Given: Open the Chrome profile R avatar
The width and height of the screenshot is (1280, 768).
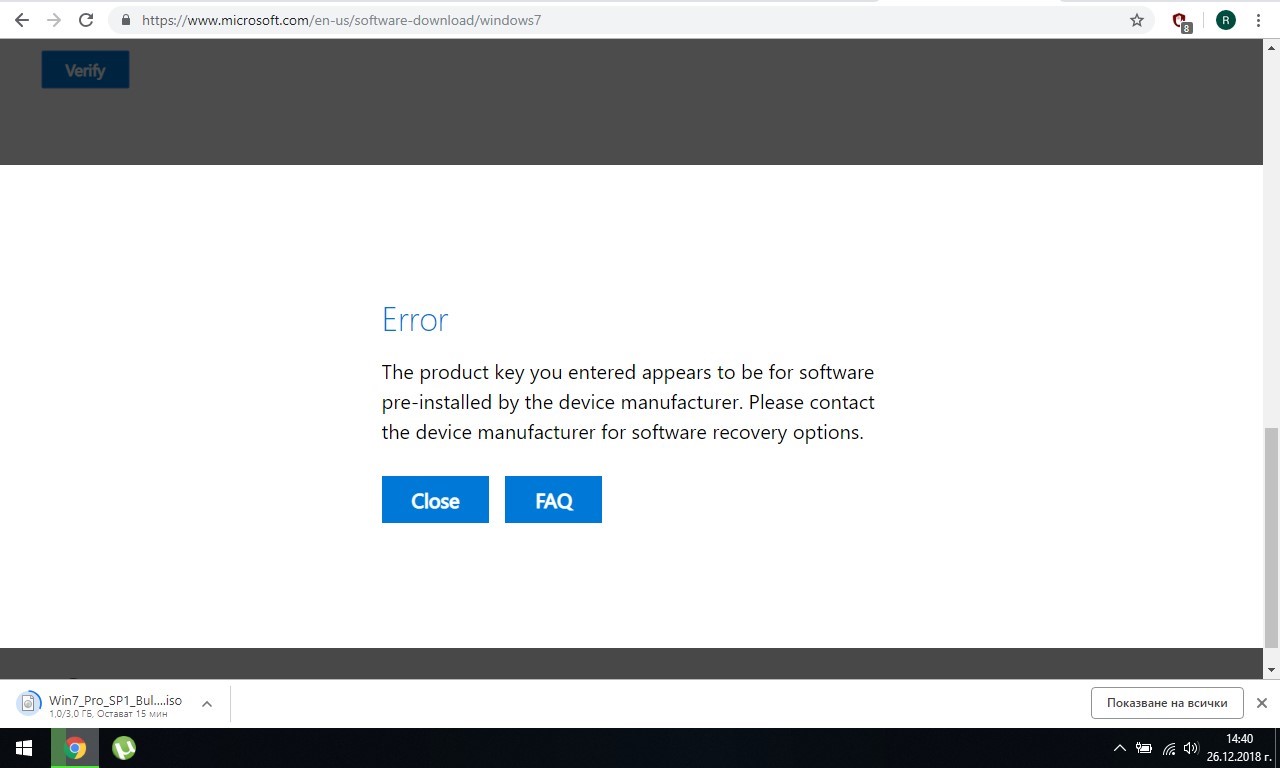Looking at the screenshot, I should pyautogui.click(x=1226, y=20).
